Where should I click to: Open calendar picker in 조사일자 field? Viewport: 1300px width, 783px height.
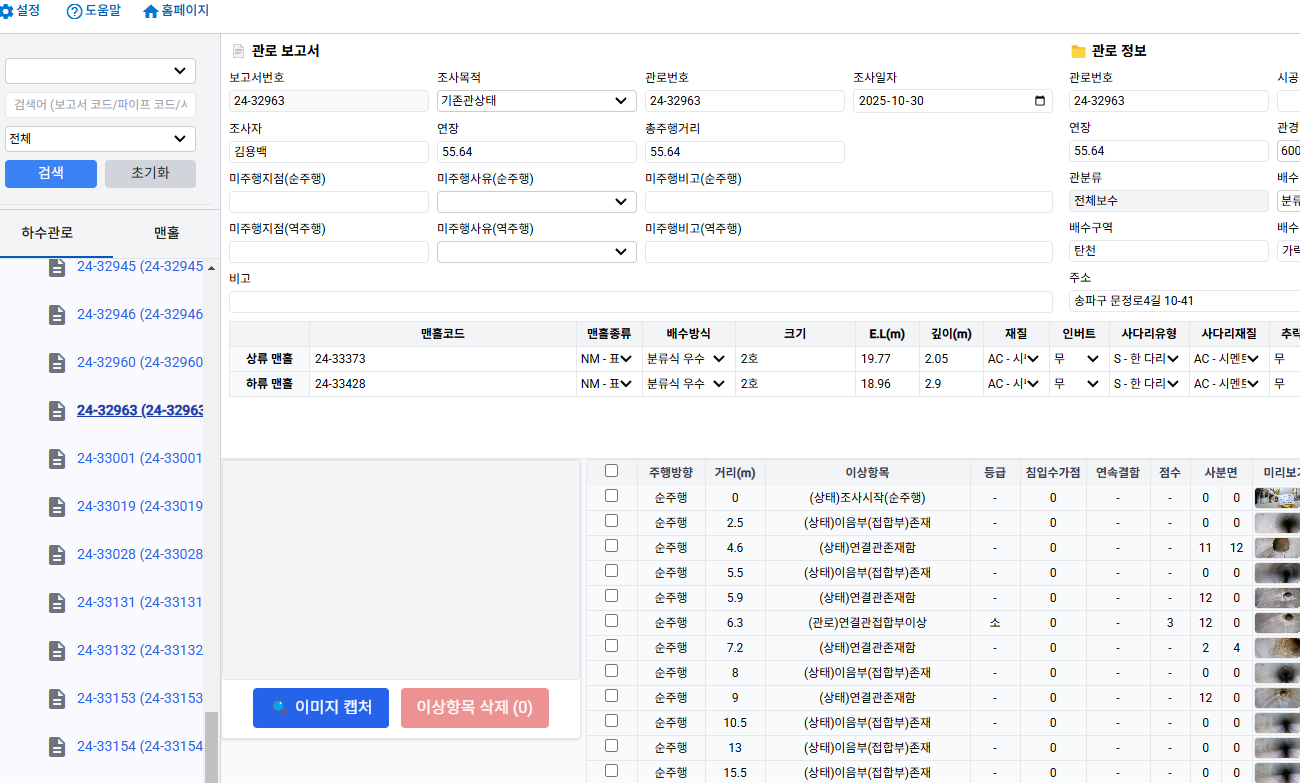1040,101
